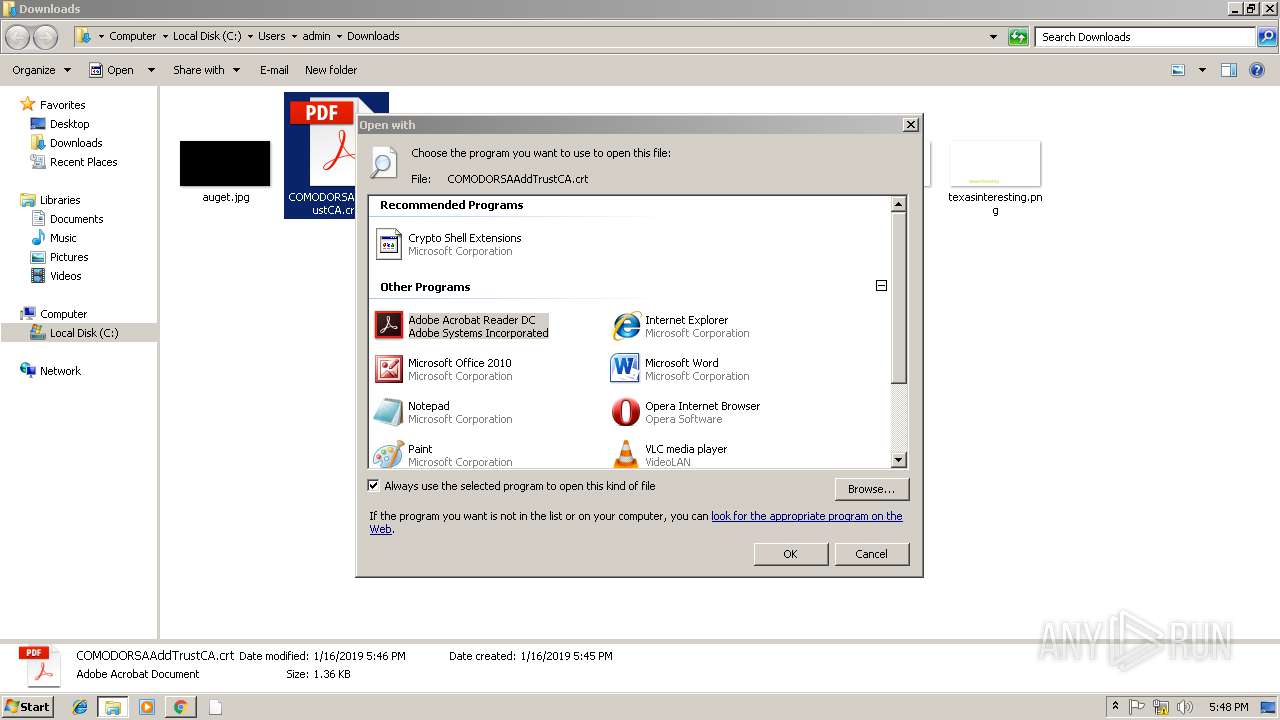The height and width of the screenshot is (720, 1280).
Task: Open Recent Places in navigation pane
Action: click(83, 162)
